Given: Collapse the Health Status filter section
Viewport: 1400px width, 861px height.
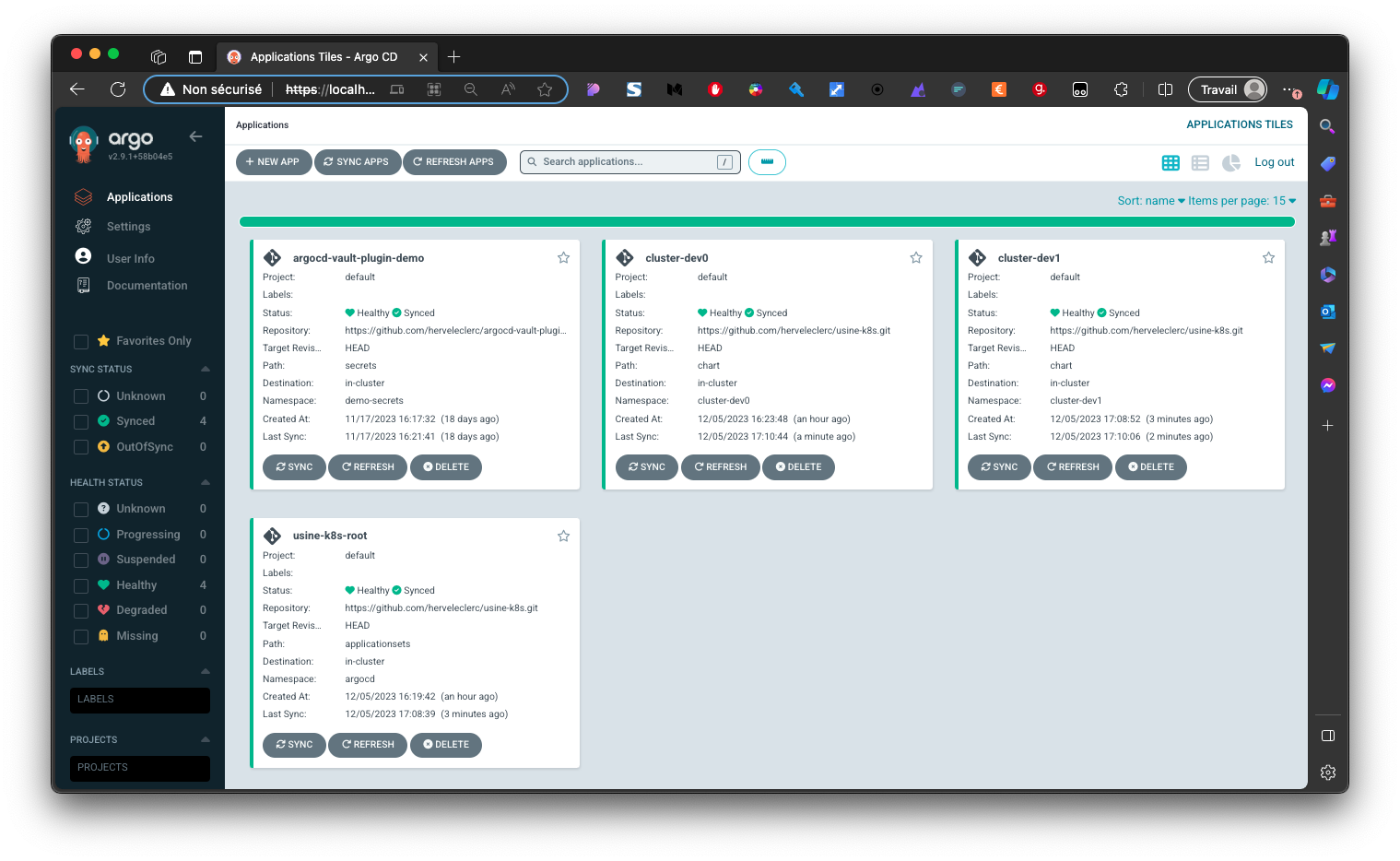Looking at the screenshot, I should (x=205, y=482).
